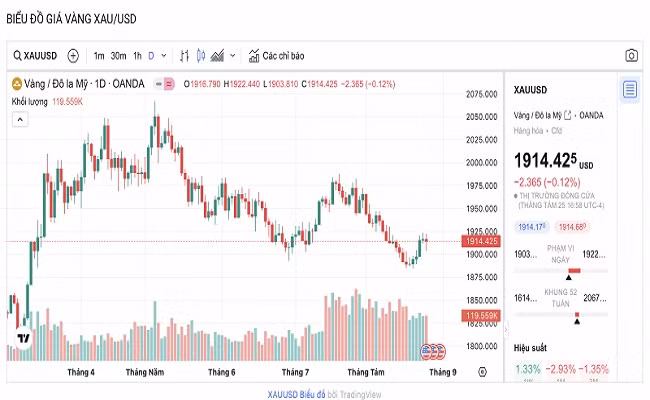Click the TradingView logo on chart
650x400 pixels.
coord(25,339)
